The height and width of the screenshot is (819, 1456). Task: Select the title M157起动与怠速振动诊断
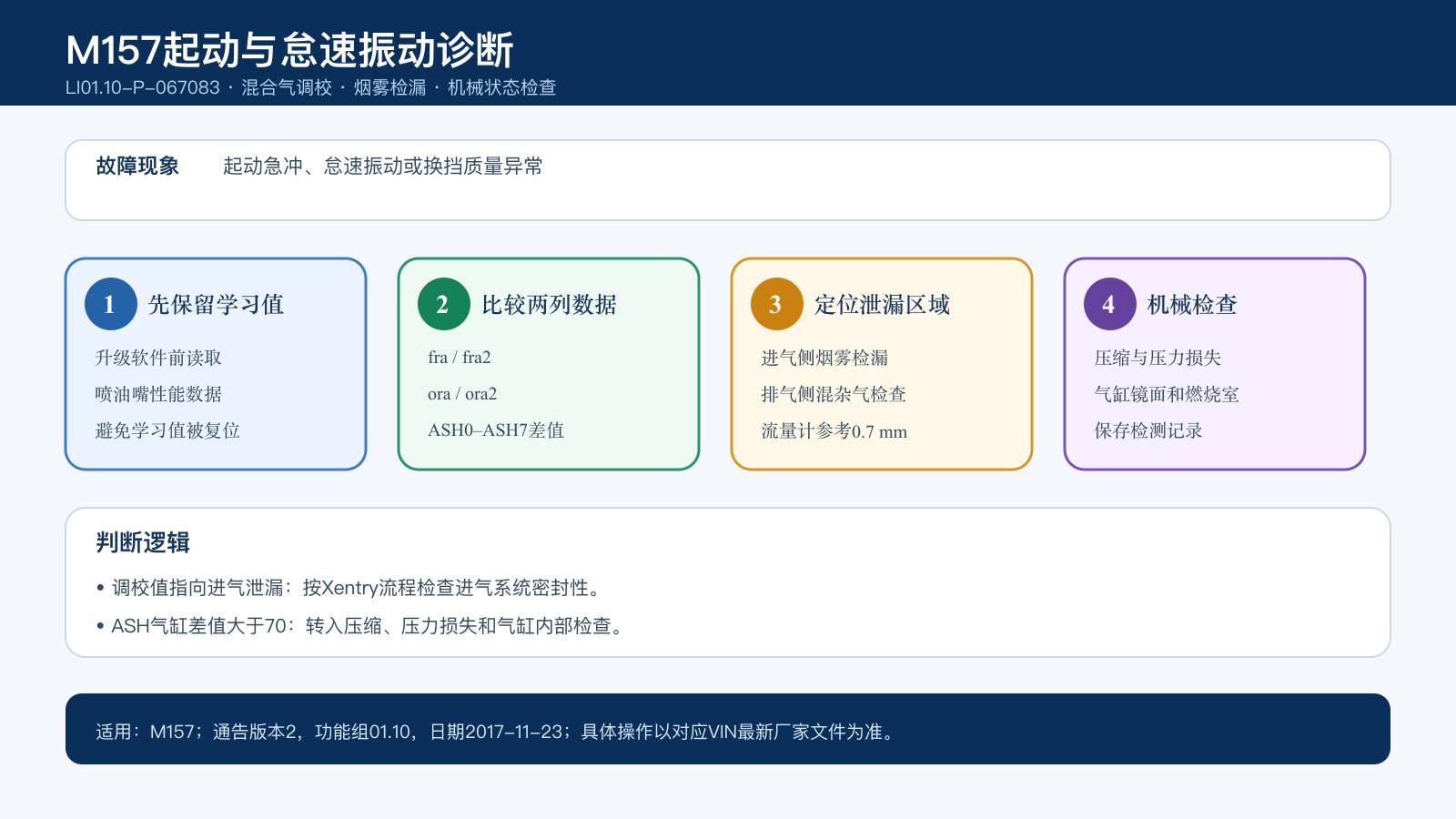289,49
